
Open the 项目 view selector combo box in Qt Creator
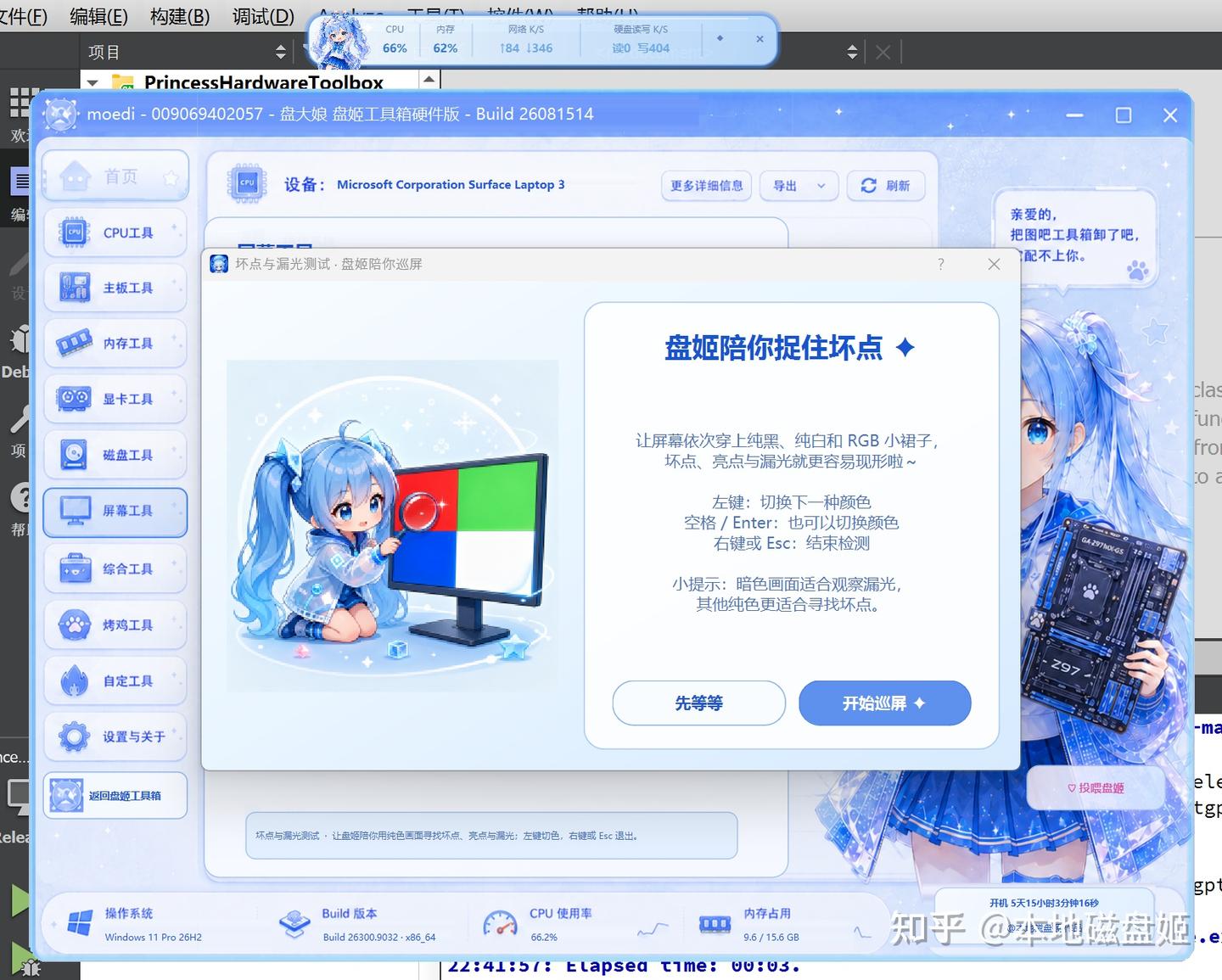187,53
